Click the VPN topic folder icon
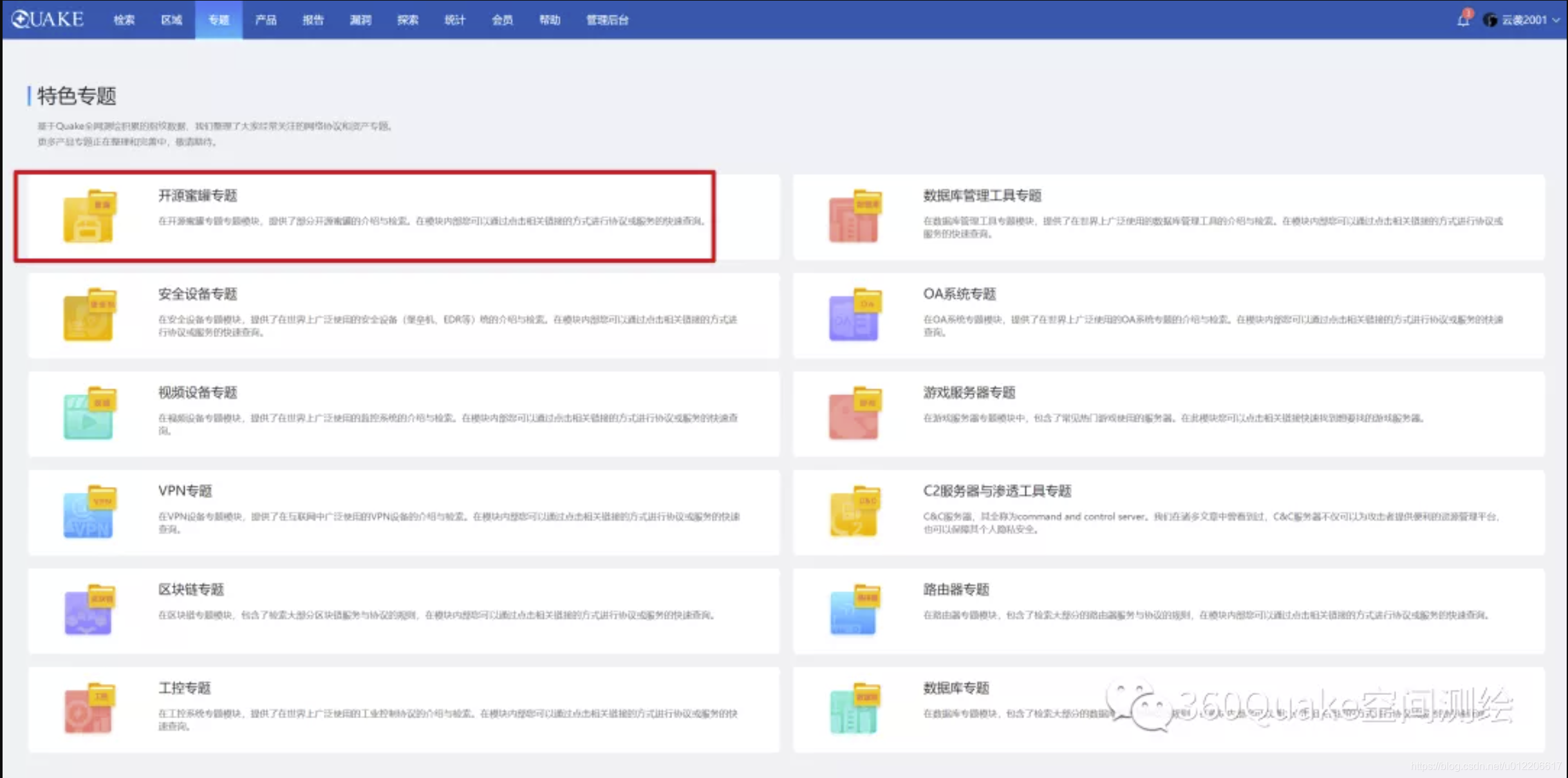1568x778 pixels. pyautogui.click(x=89, y=512)
